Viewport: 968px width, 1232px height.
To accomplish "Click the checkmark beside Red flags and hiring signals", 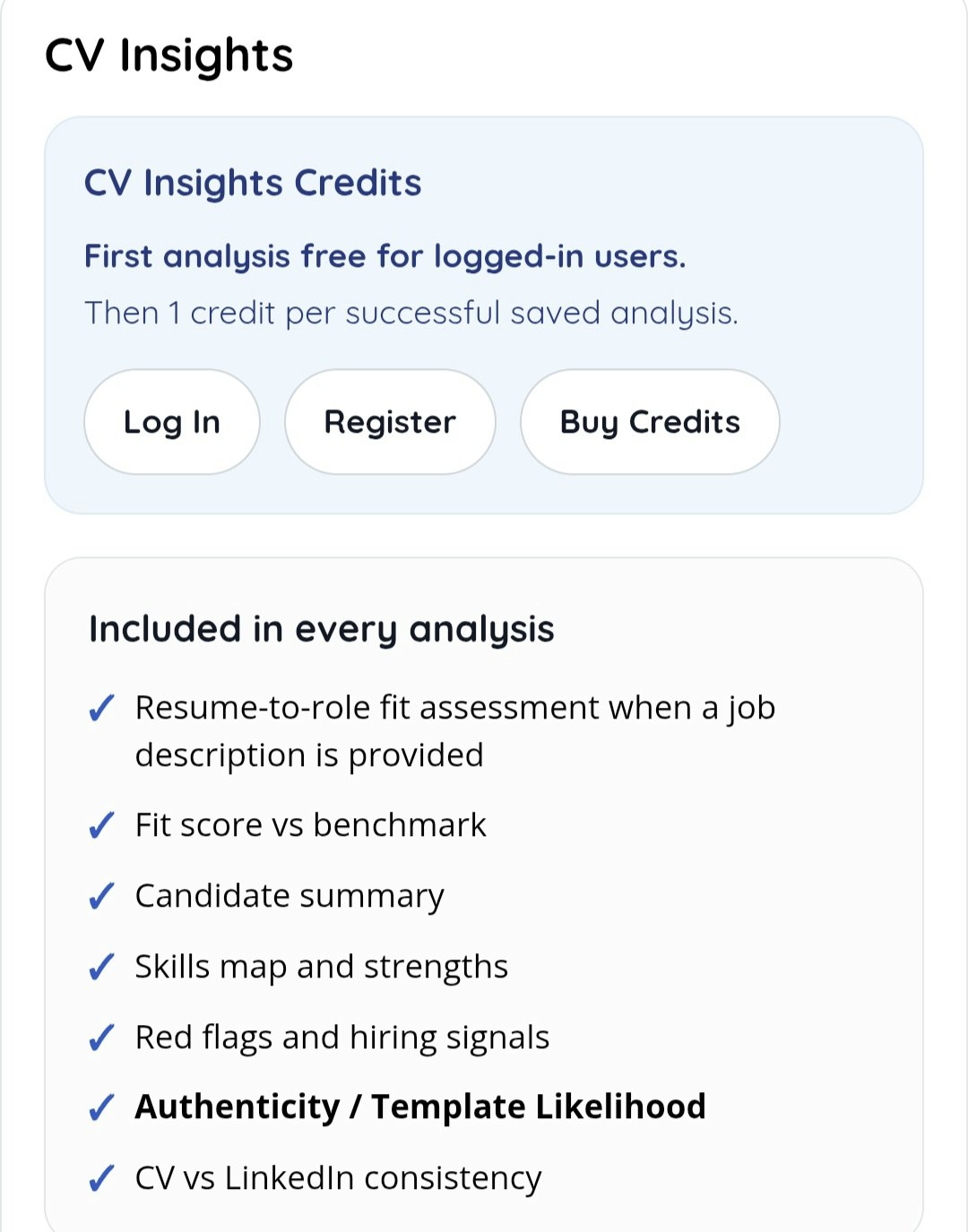I will click(x=101, y=1037).
